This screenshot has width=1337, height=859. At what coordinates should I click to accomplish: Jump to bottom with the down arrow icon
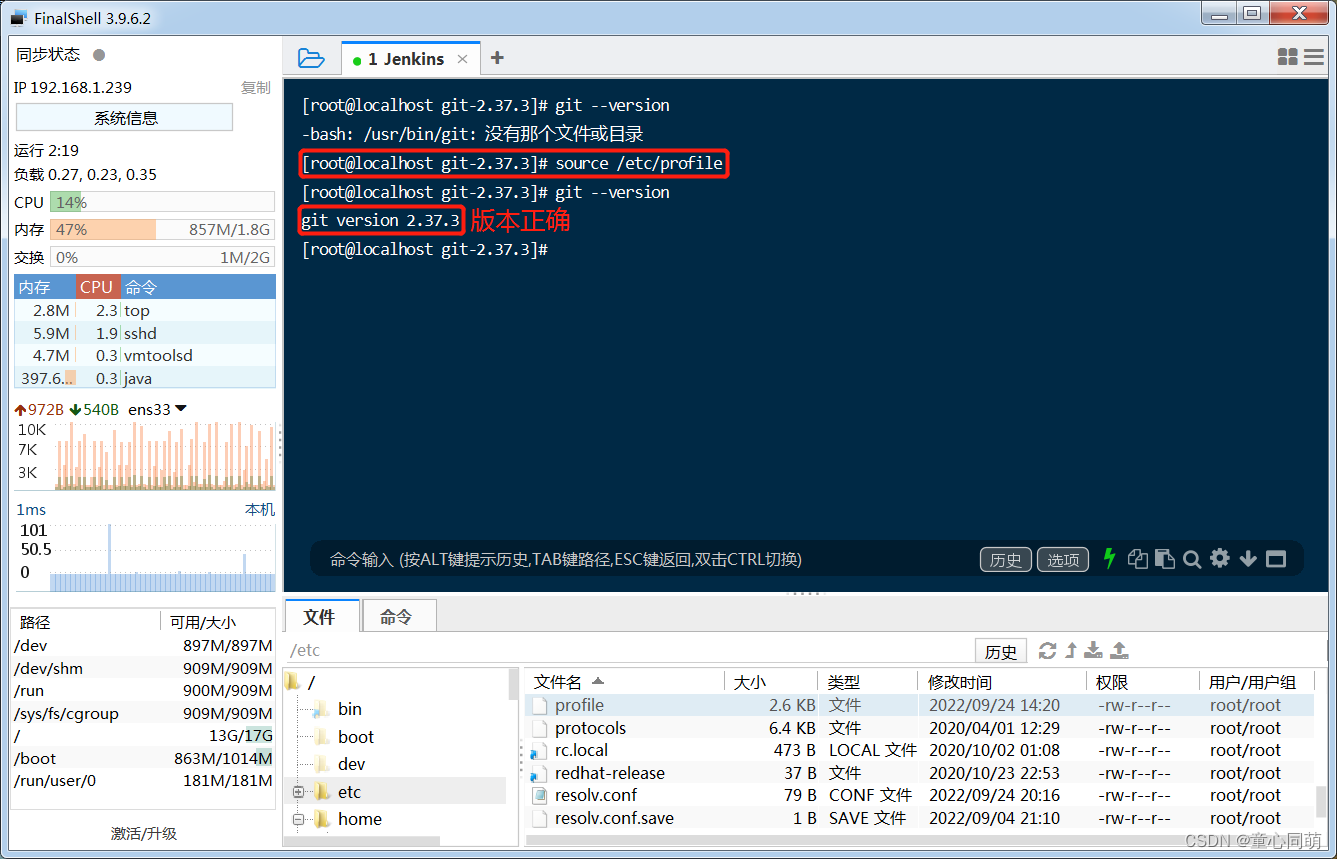tap(1248, 559)
